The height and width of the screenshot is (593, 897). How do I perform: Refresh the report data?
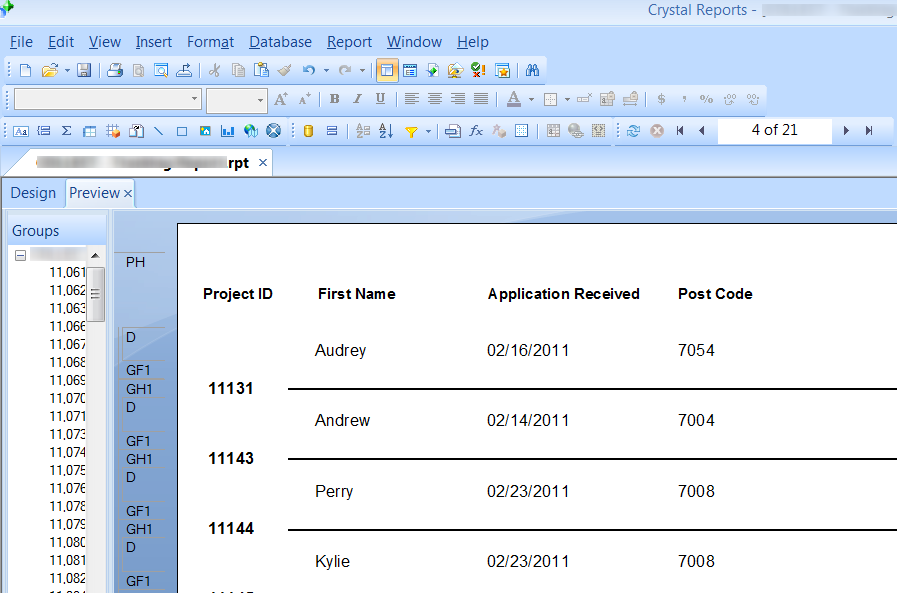[634, 131]
